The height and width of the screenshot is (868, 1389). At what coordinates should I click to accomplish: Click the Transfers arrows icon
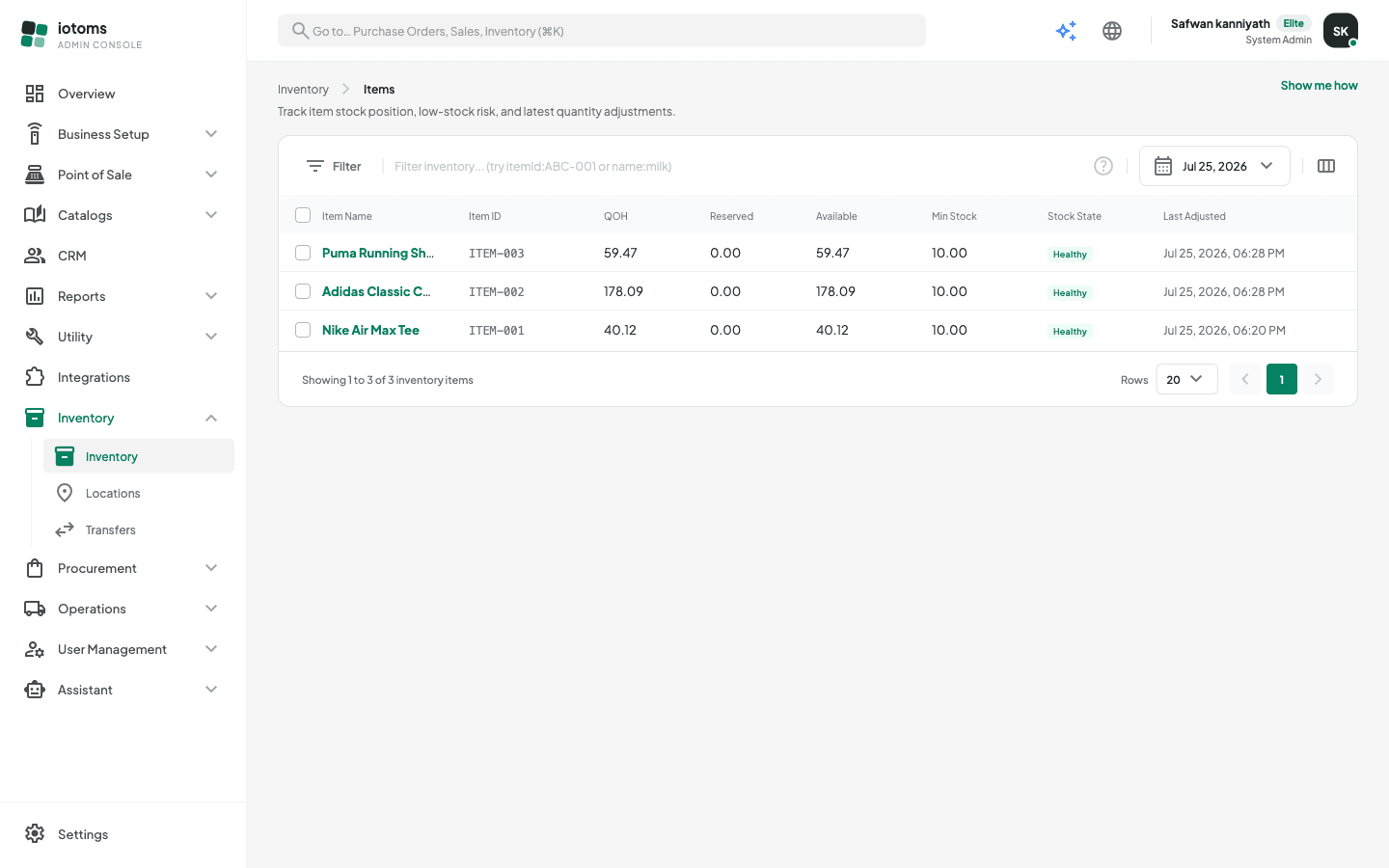click(x=65, y=529)
